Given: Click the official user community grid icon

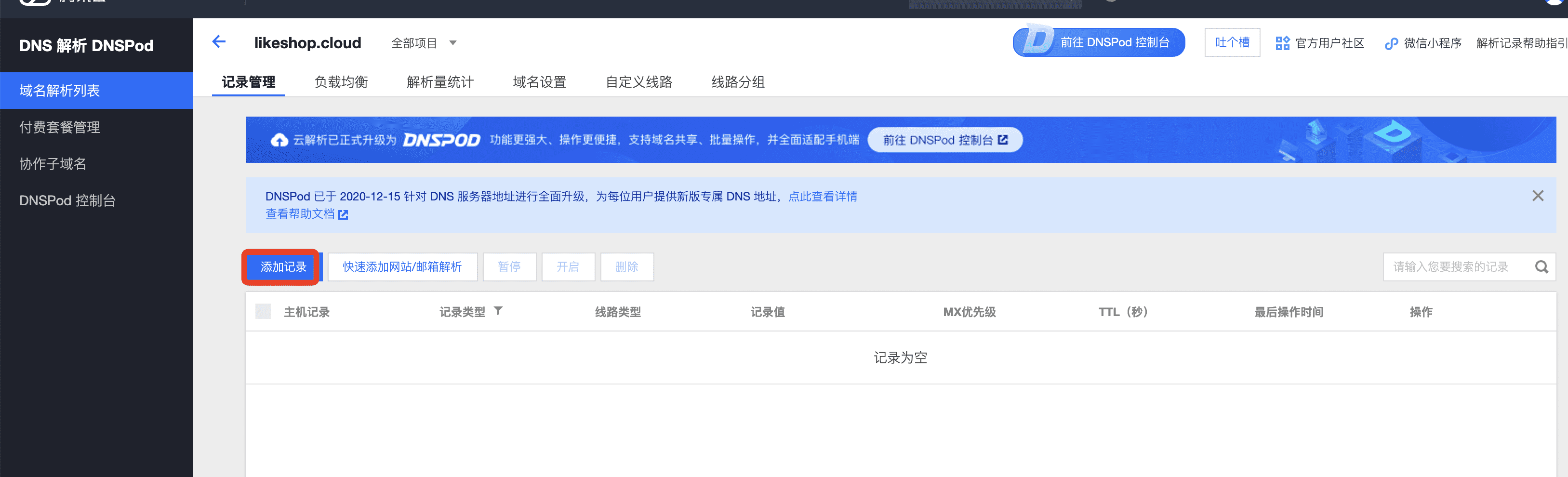Looking at the screenshot, I should coord(1283,43).
